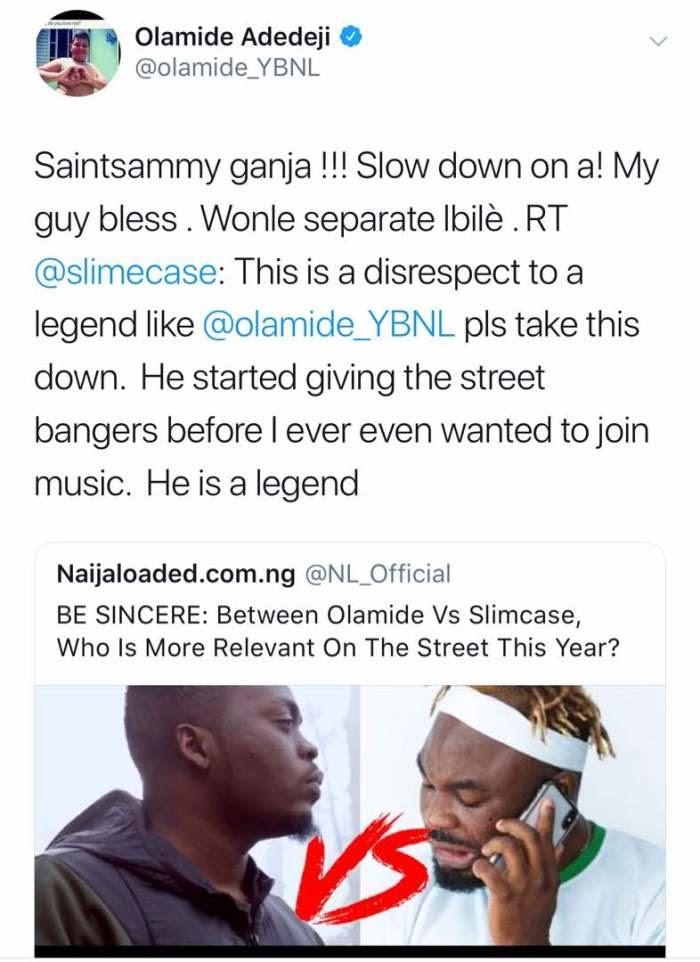Click the red VS graphic

point(356,866)
